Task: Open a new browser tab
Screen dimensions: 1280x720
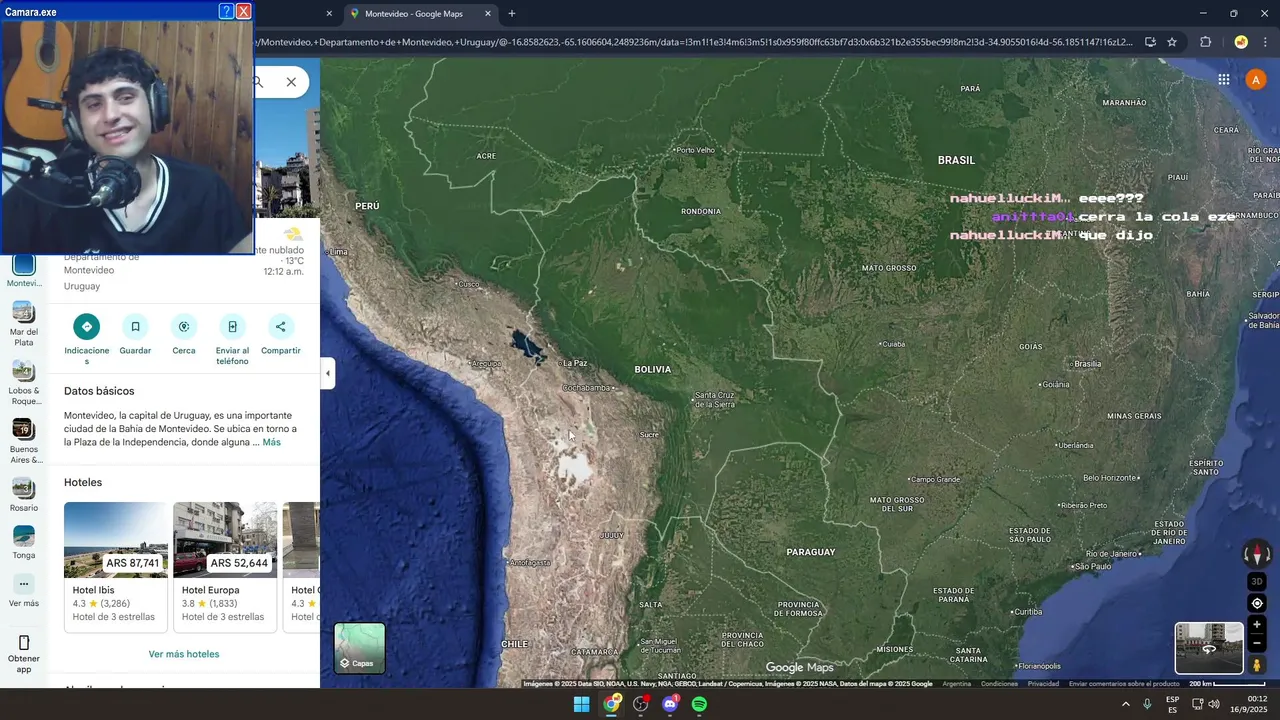Action: point(512,14)
